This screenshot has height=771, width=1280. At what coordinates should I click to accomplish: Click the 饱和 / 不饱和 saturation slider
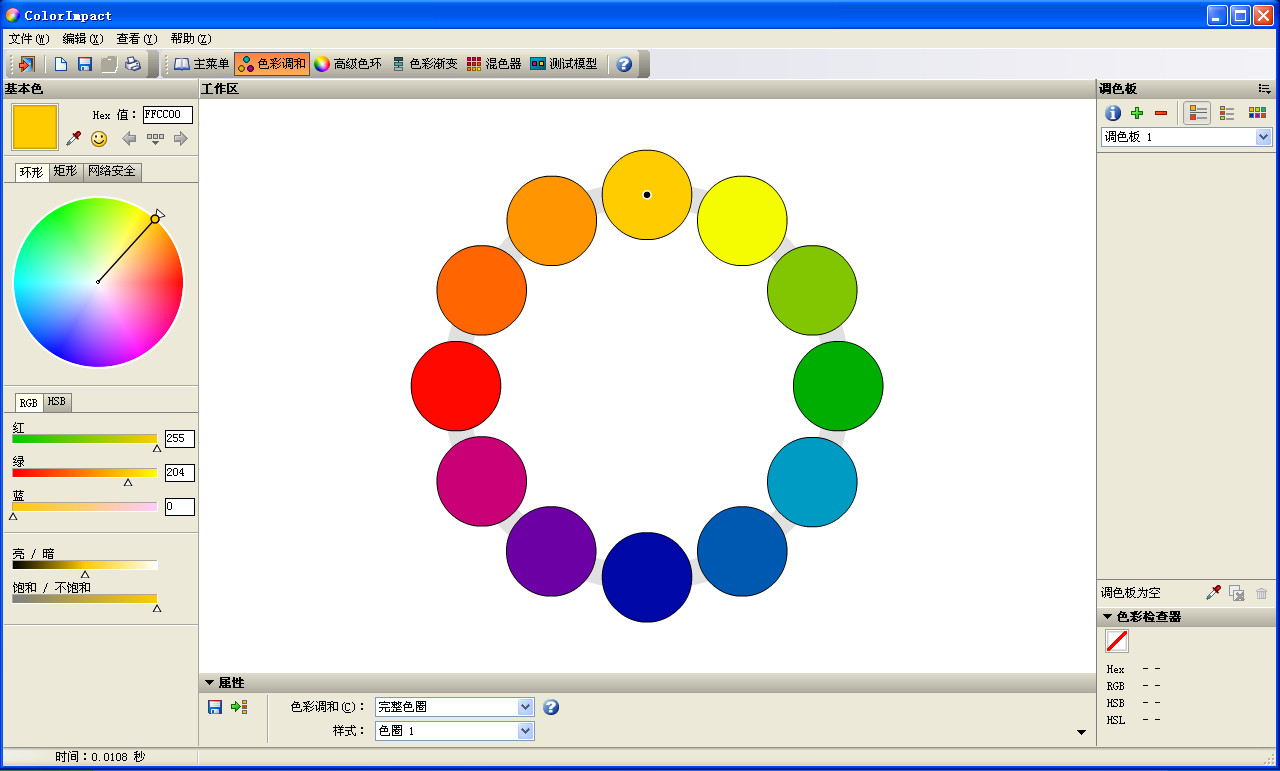coord(85,599)
